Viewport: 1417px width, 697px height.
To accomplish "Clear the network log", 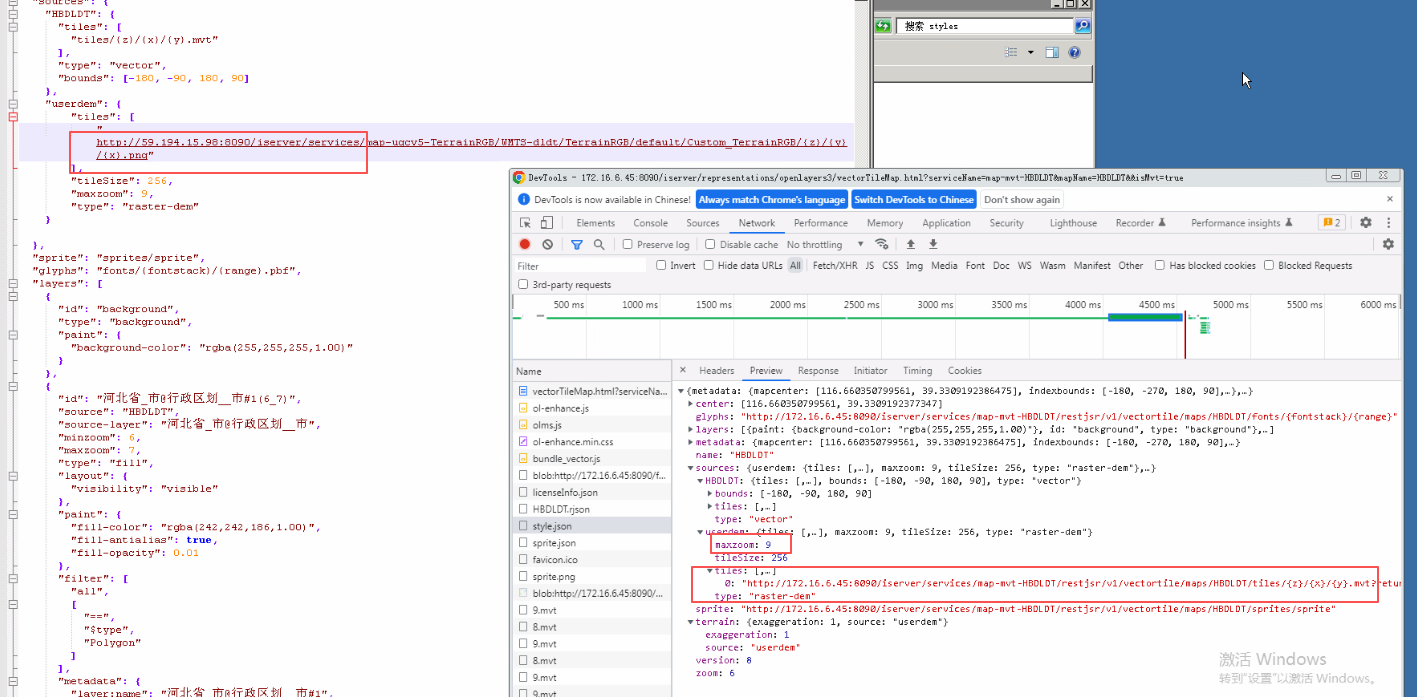I will tap(547, 244).
